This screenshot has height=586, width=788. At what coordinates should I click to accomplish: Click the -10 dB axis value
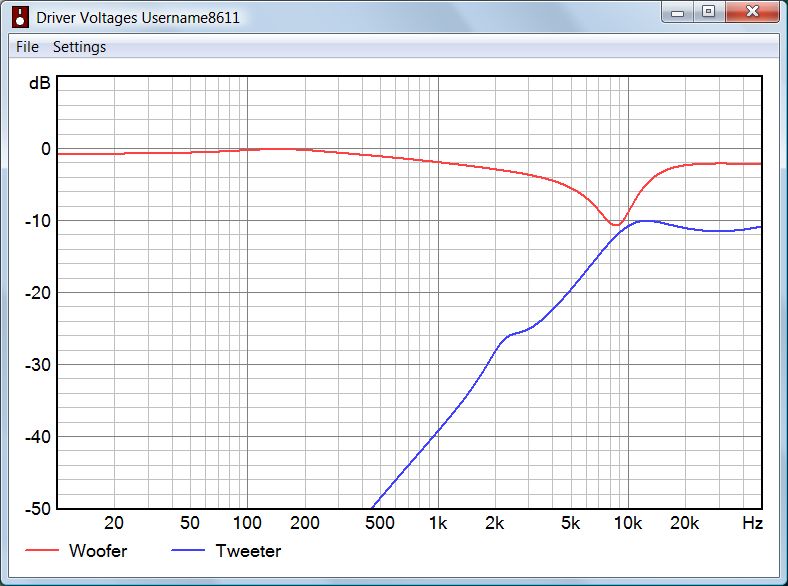[38, 221]
